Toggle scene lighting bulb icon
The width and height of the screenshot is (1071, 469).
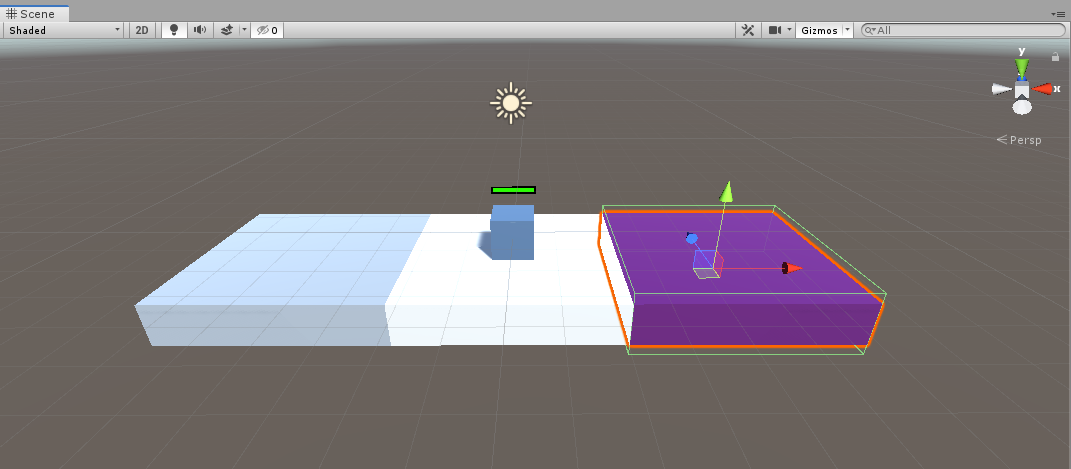point(174,30)
